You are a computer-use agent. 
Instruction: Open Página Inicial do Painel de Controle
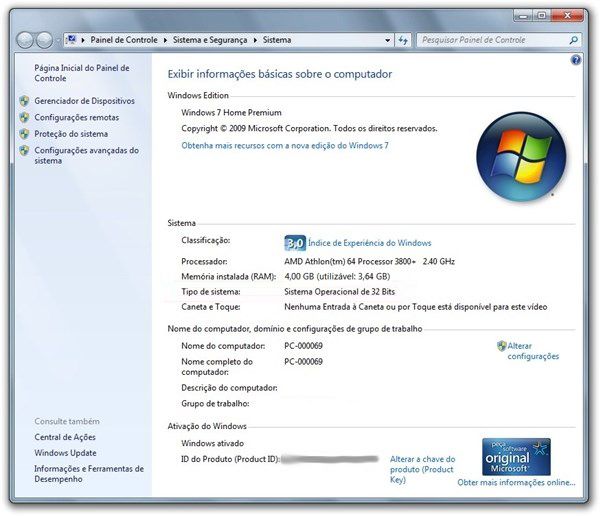82,73
